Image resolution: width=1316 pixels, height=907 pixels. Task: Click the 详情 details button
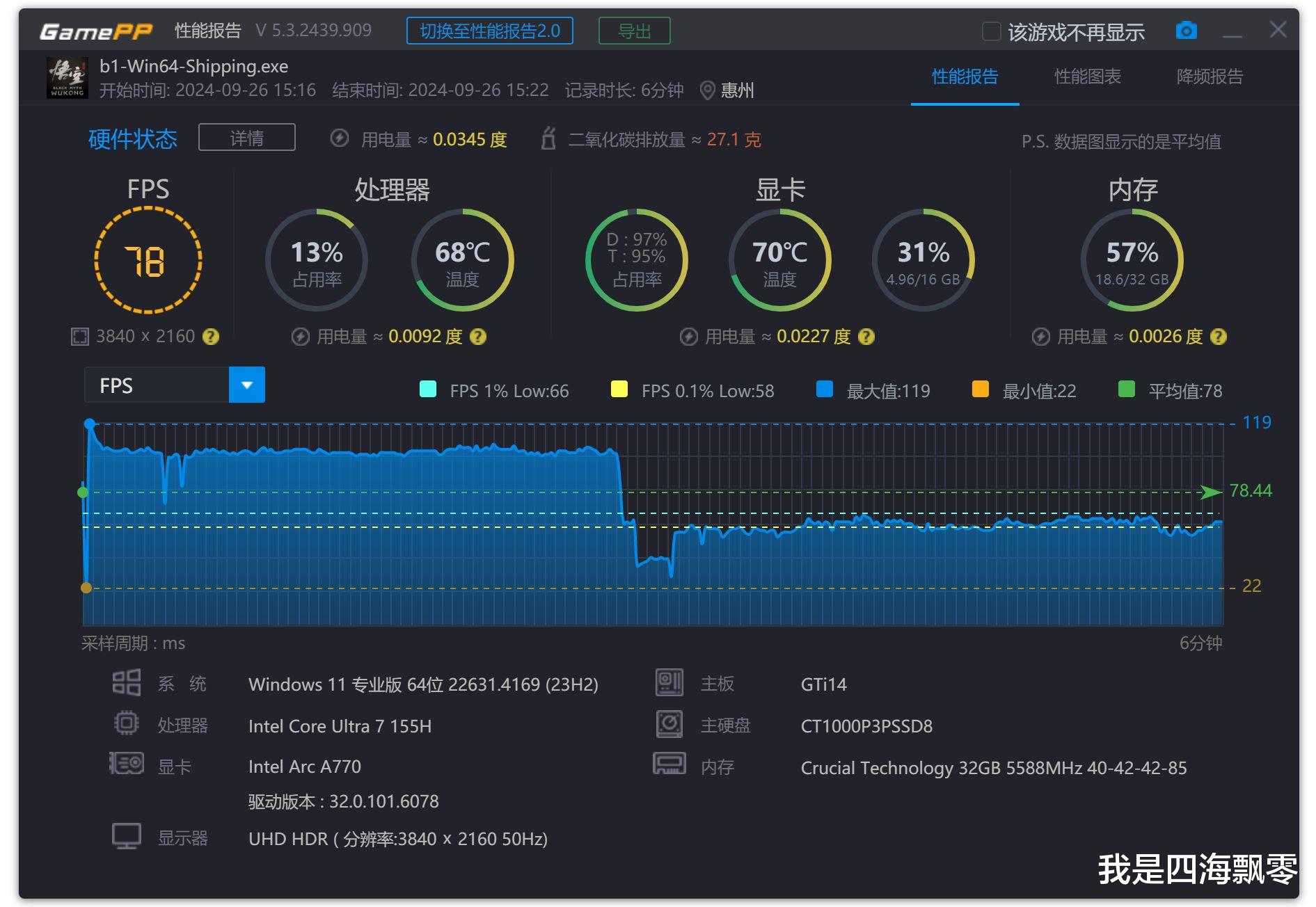[247, 137]
